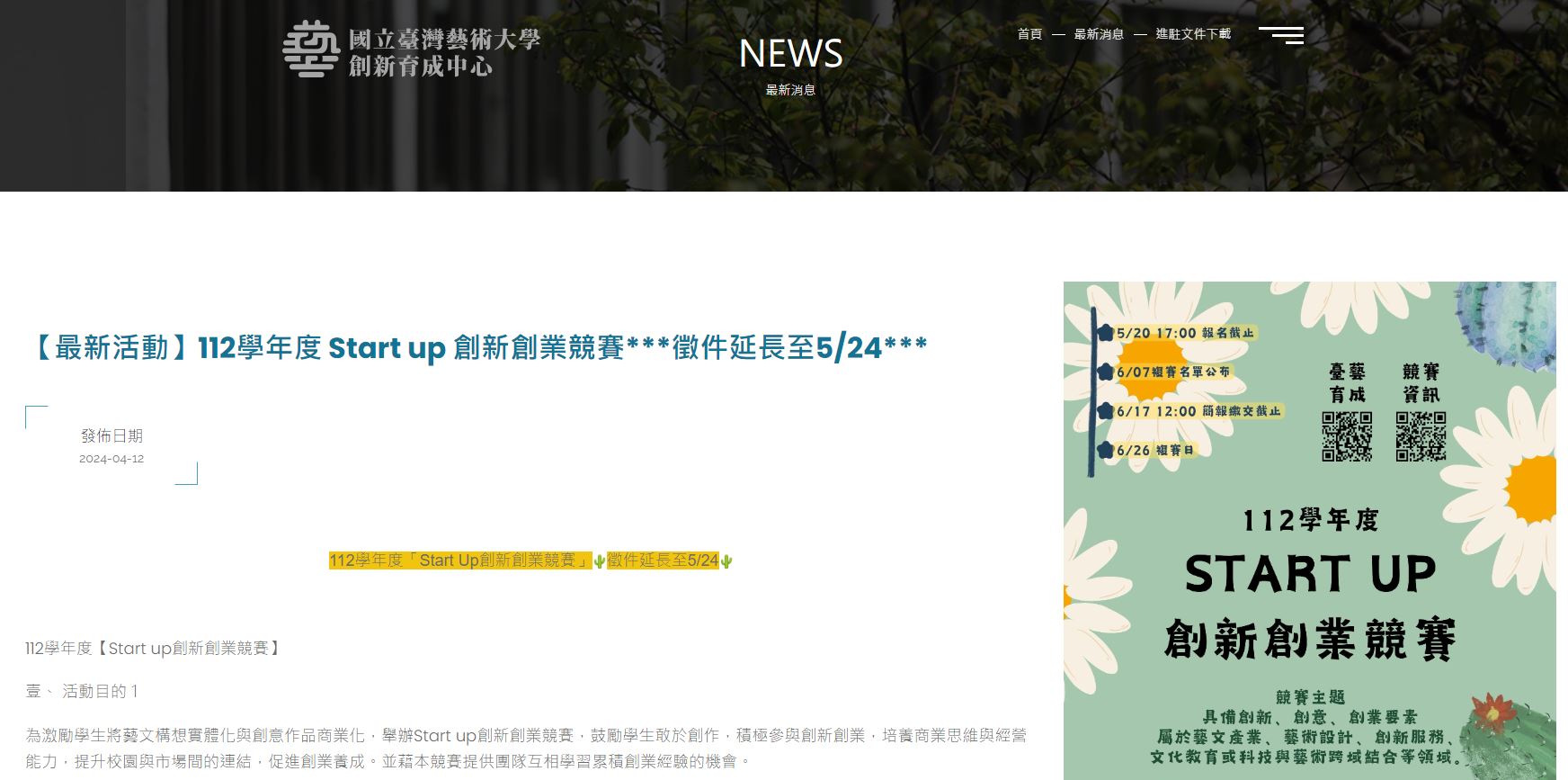Viewport: 1568px width, 780px height.
Task: Click poster text 6/26 複賽日
Action: coord(1155,450)
